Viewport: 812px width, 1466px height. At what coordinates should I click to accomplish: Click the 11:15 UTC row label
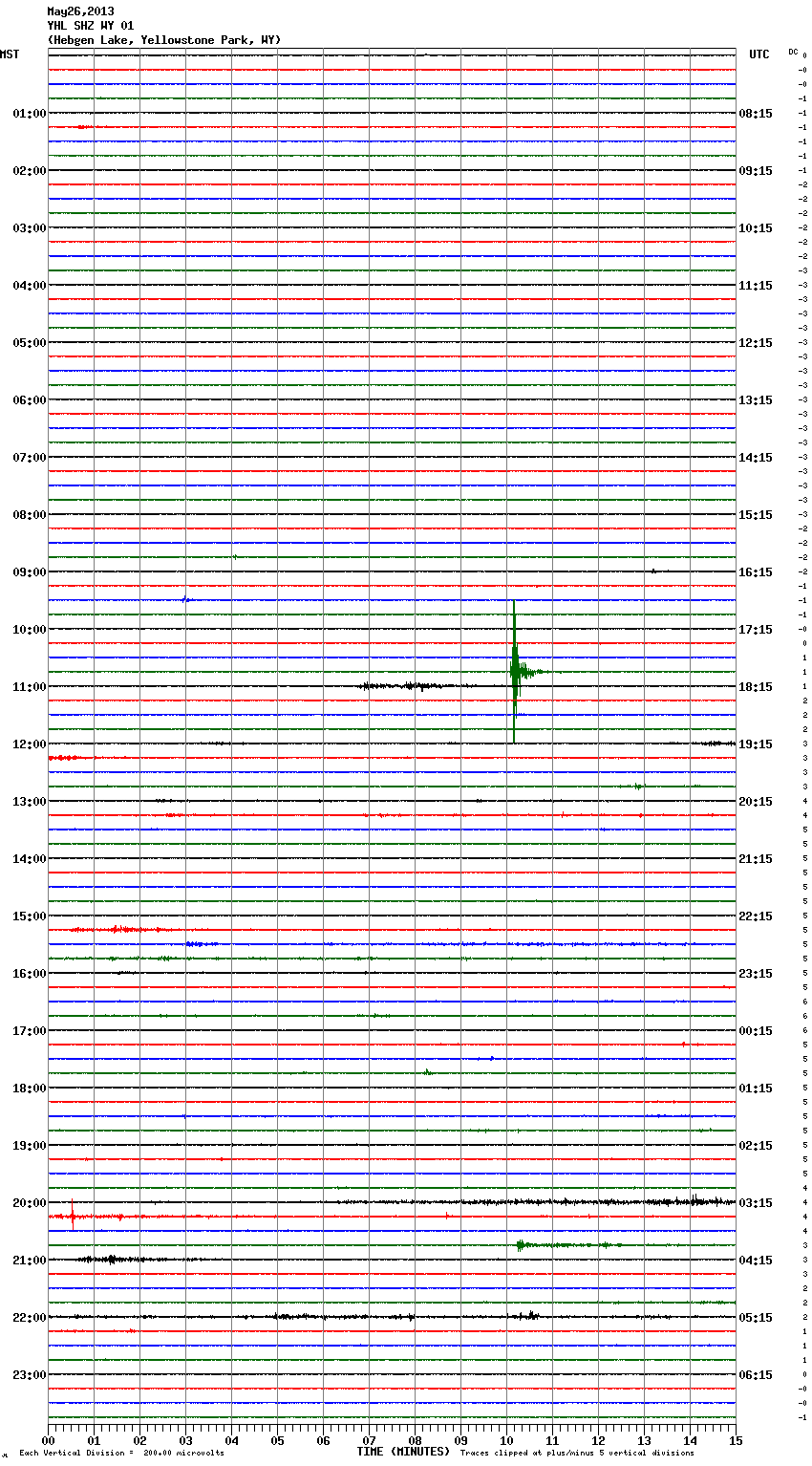coord(756,286)
